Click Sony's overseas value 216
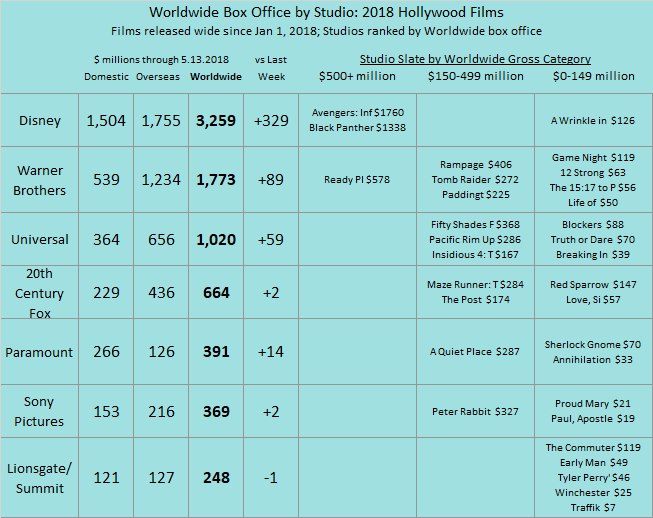 161,411
